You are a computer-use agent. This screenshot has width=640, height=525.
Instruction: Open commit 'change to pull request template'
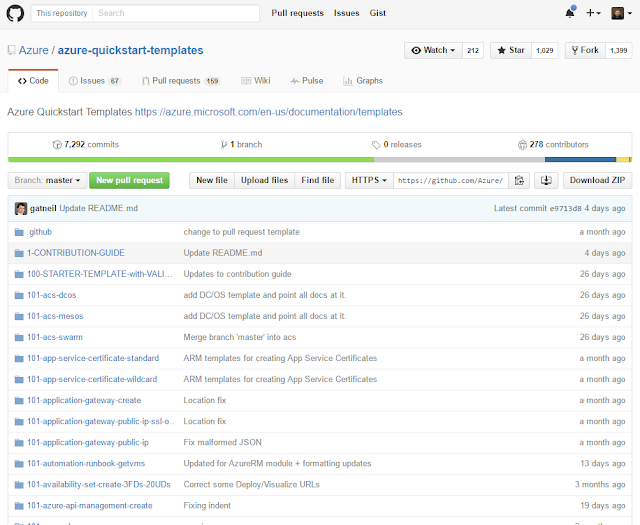[x=242, y=232]
